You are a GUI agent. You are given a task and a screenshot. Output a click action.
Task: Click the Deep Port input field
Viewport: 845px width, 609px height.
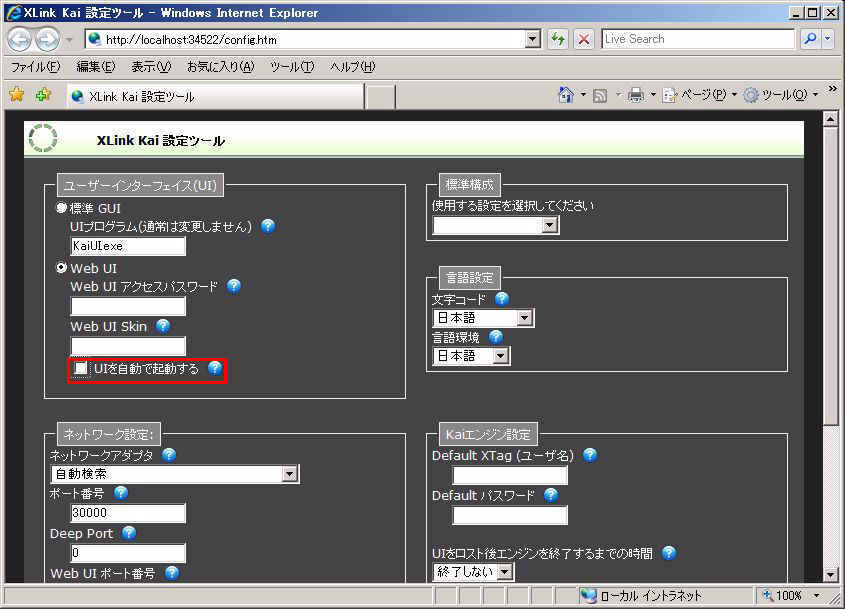[128, 552]
